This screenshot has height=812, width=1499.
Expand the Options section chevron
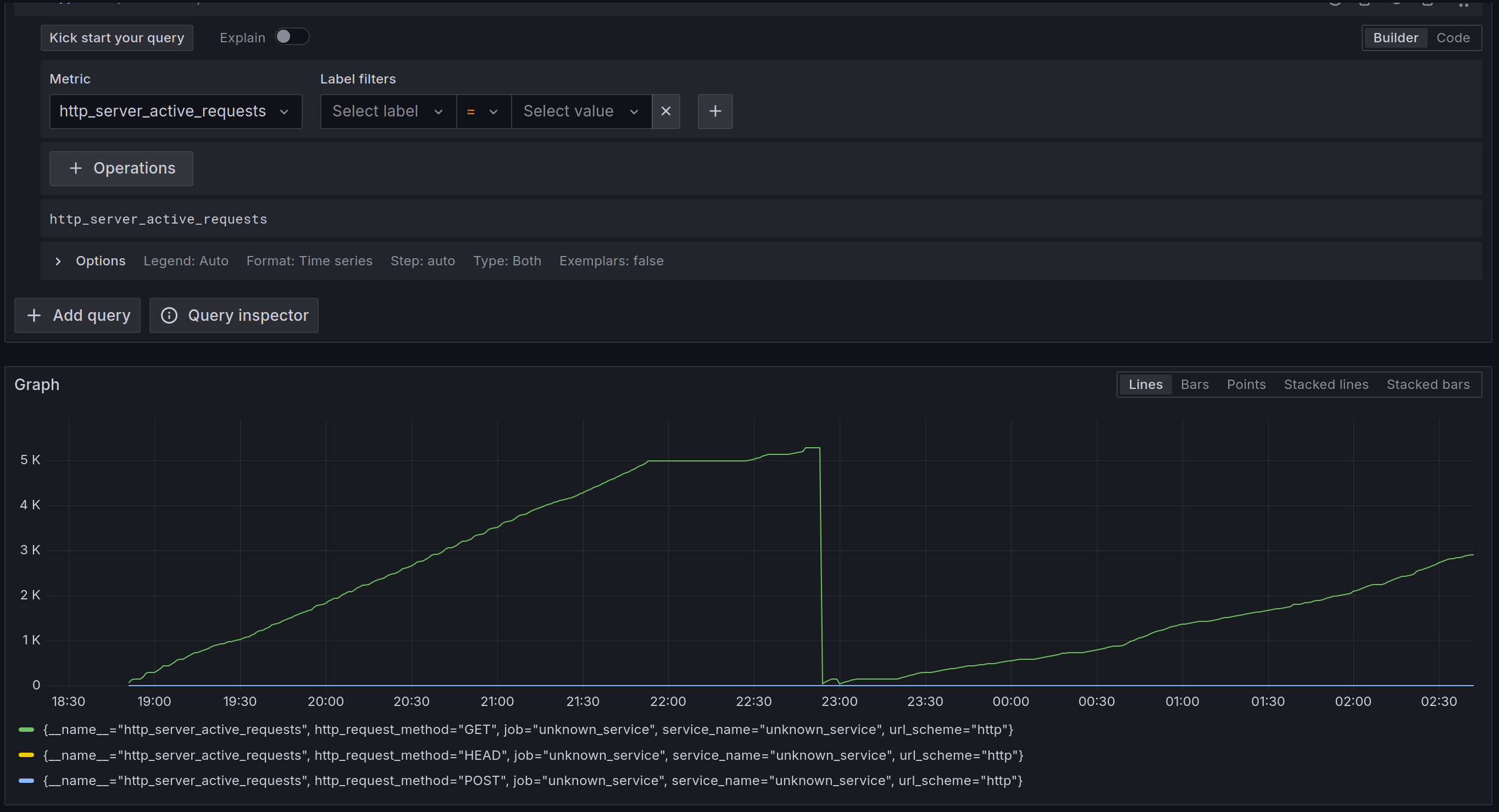click(58, 261)
